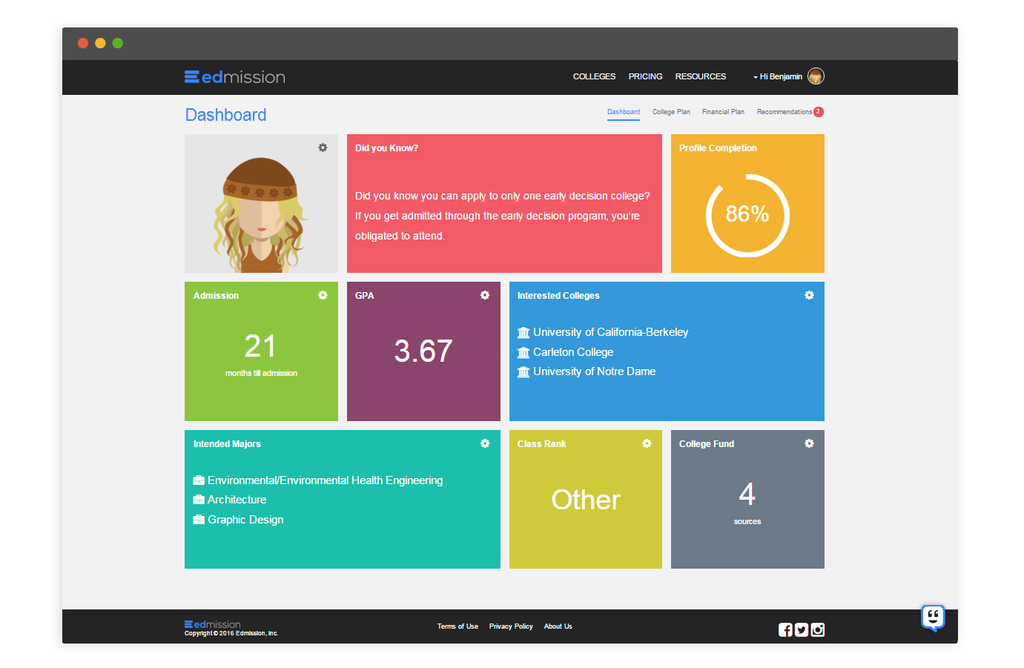Image resolution: width=1024 pixels, height=668 pixels.
Task: Select the Architecture major
Action: pyautogui.click(x=237, y=500)
